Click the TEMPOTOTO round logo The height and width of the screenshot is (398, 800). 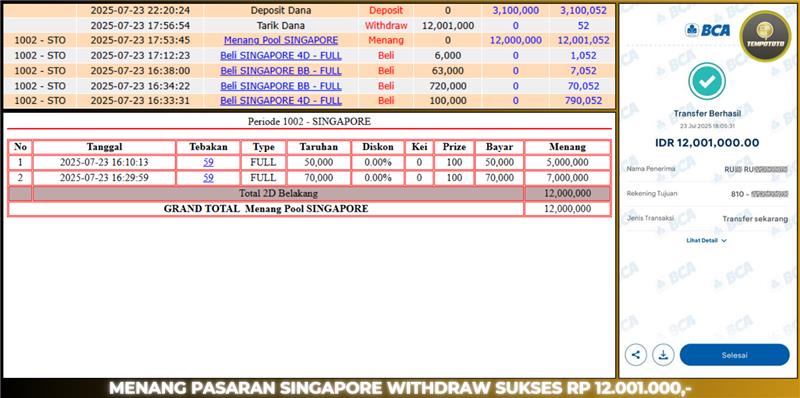tap(765, 36)
